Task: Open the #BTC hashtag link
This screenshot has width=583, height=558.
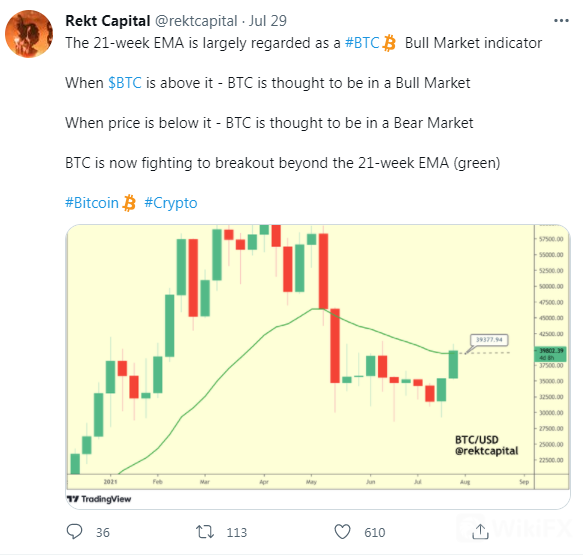Action: [x=362, y=43]
